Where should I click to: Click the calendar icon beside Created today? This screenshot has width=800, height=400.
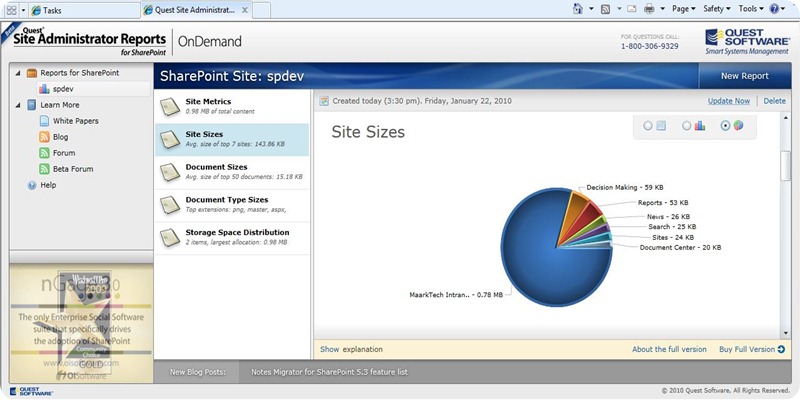pyautogui.click(x=324, y=101)
